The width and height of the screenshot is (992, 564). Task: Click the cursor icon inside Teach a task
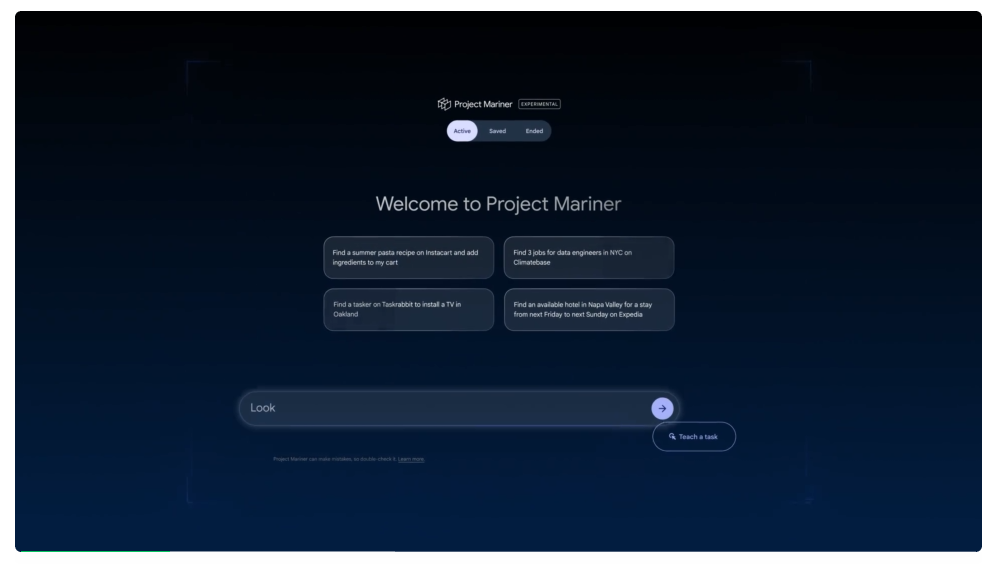[x=672, y=437]
